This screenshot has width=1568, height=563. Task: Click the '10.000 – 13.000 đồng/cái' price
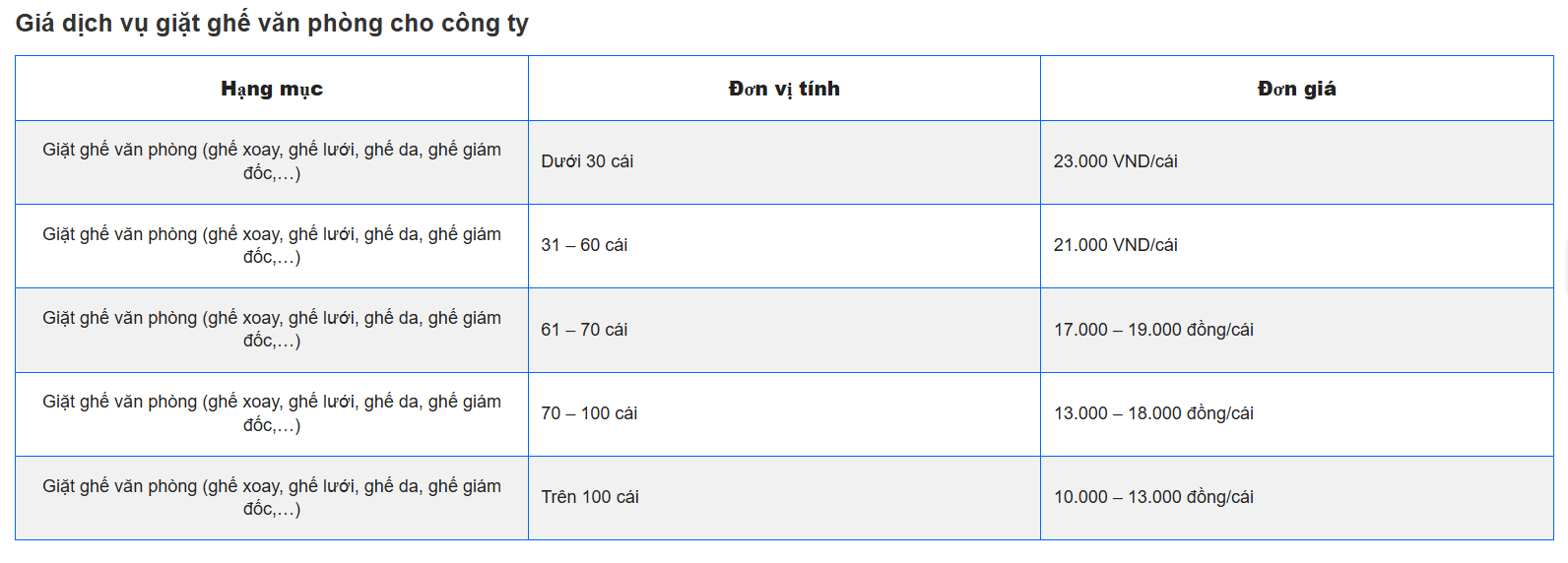pos(1153,497)
